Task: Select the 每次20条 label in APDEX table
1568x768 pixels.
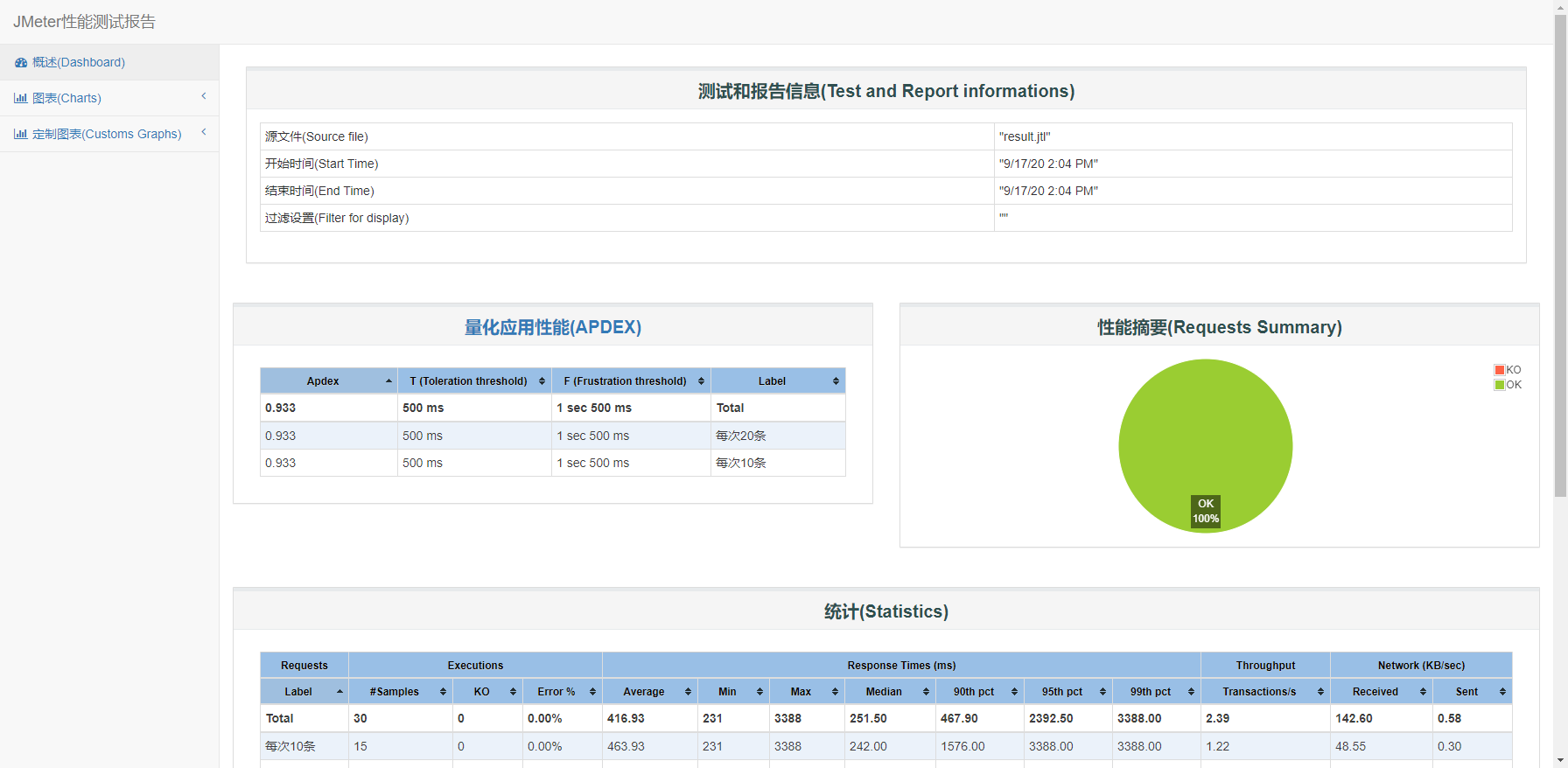Action: pos(741,436)
